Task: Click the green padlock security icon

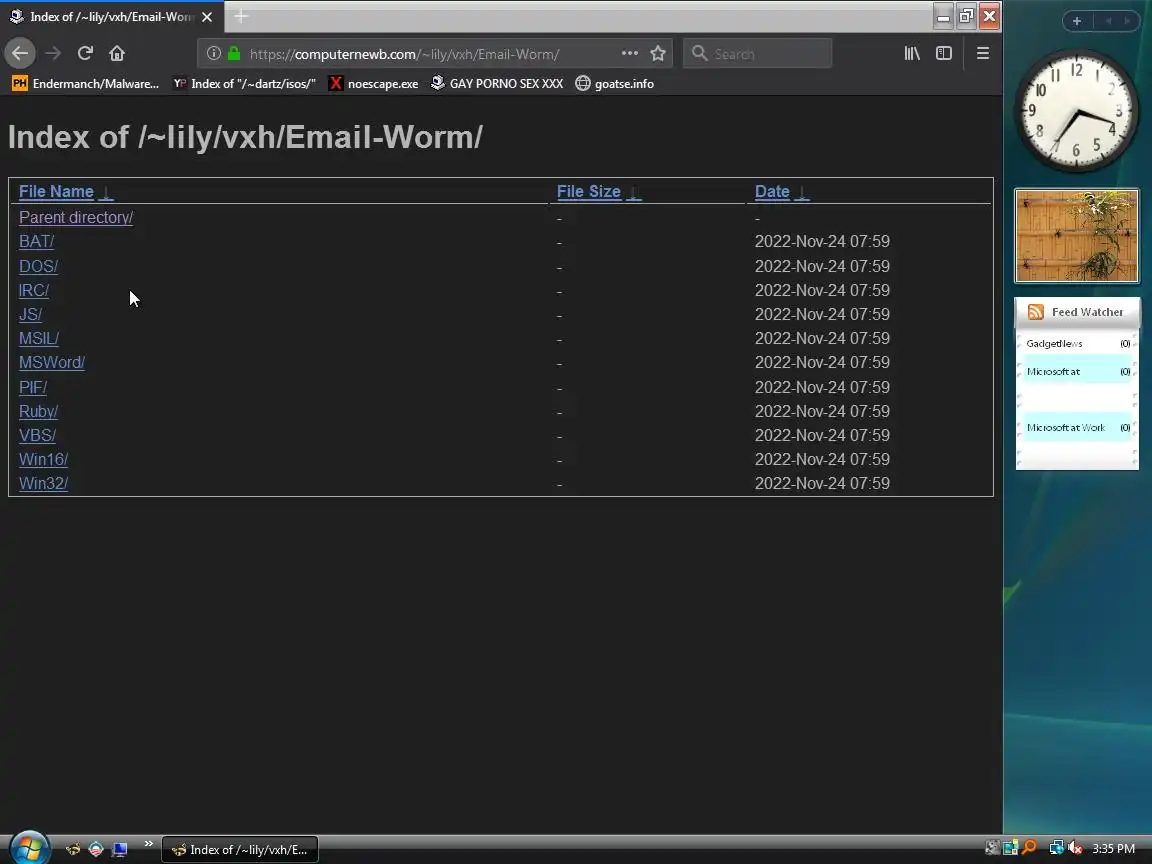Action: (x=234, y=53)
